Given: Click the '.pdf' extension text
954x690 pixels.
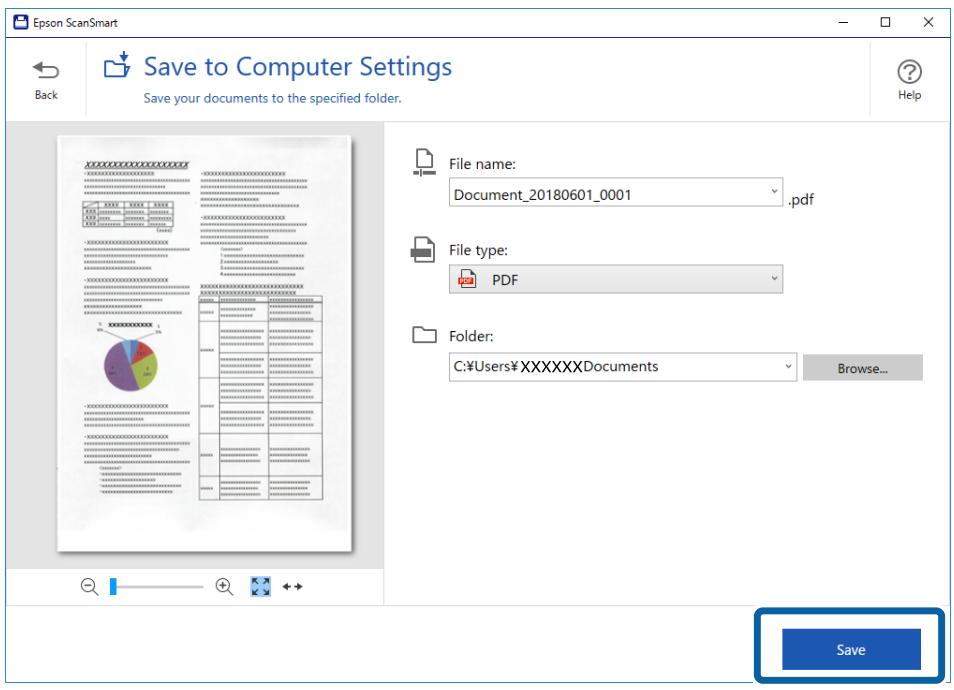Looking at the screenshot, I should (801, 199).
